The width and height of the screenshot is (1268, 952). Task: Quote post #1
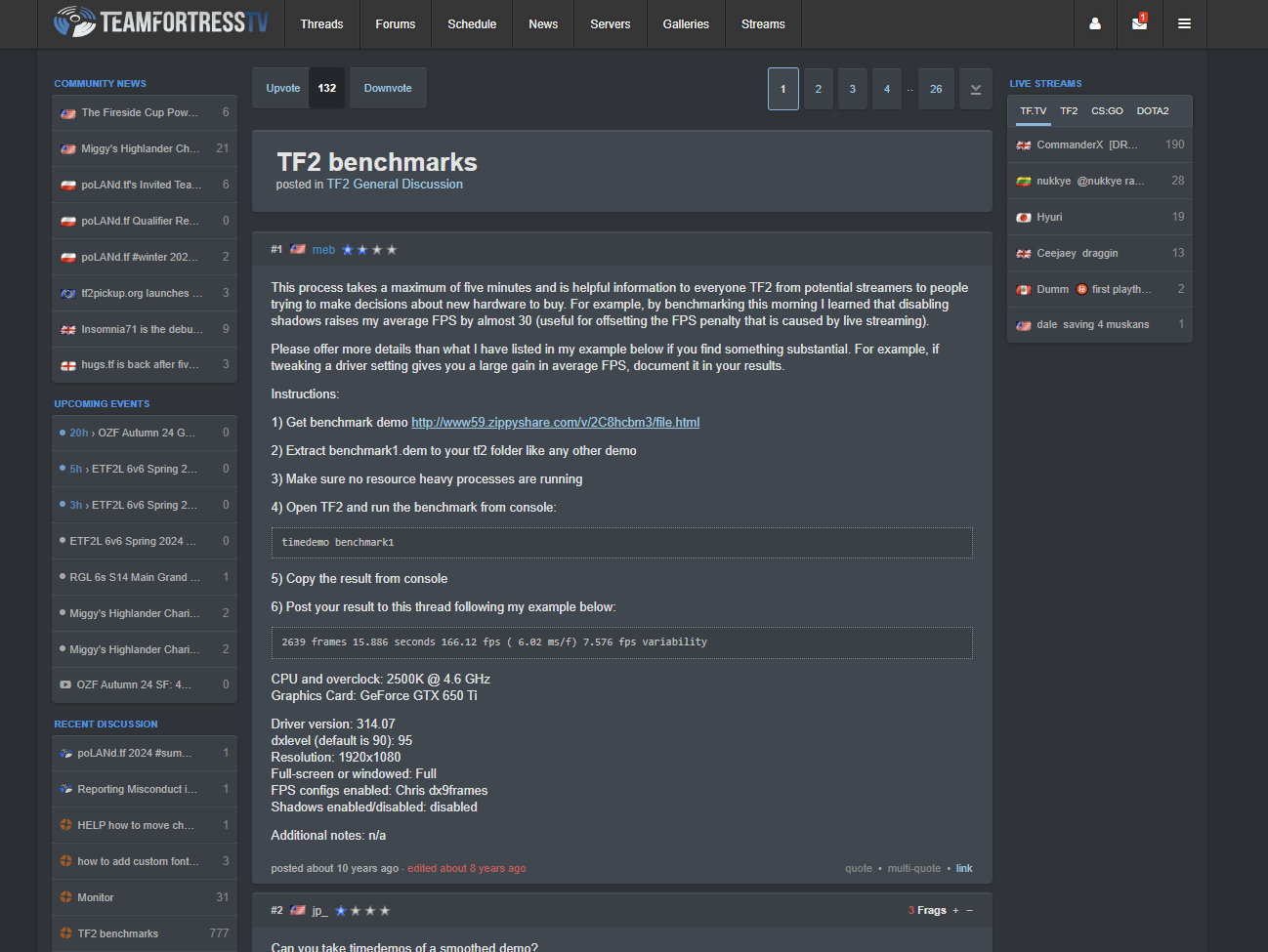(x=859, y=869)
